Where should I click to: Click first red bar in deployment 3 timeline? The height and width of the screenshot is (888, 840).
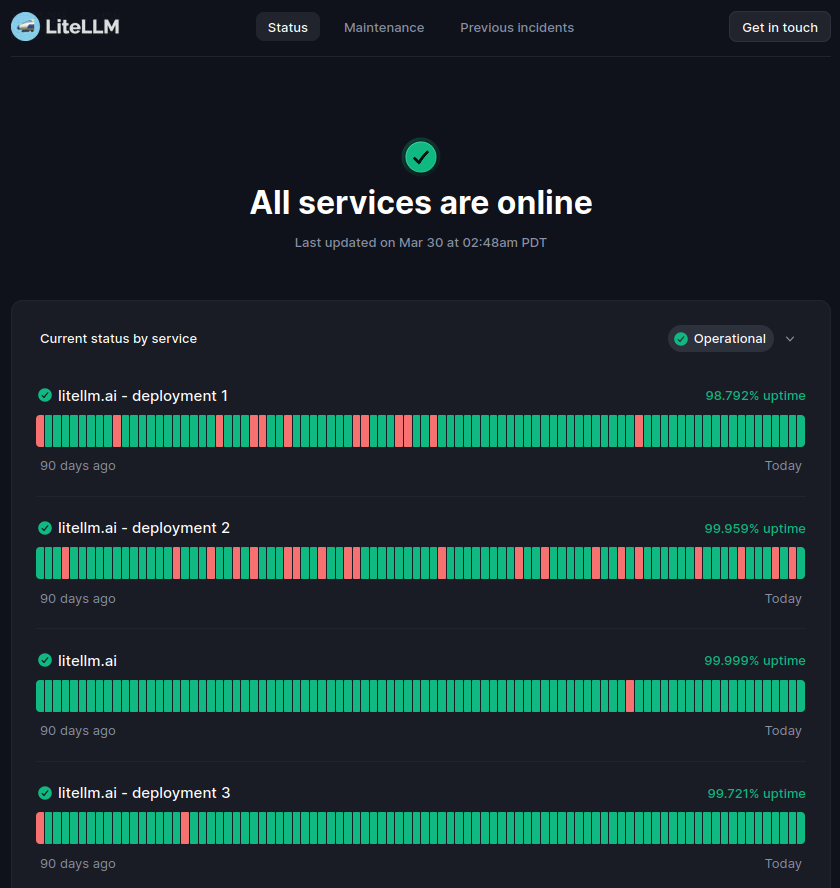coord(40,828)
